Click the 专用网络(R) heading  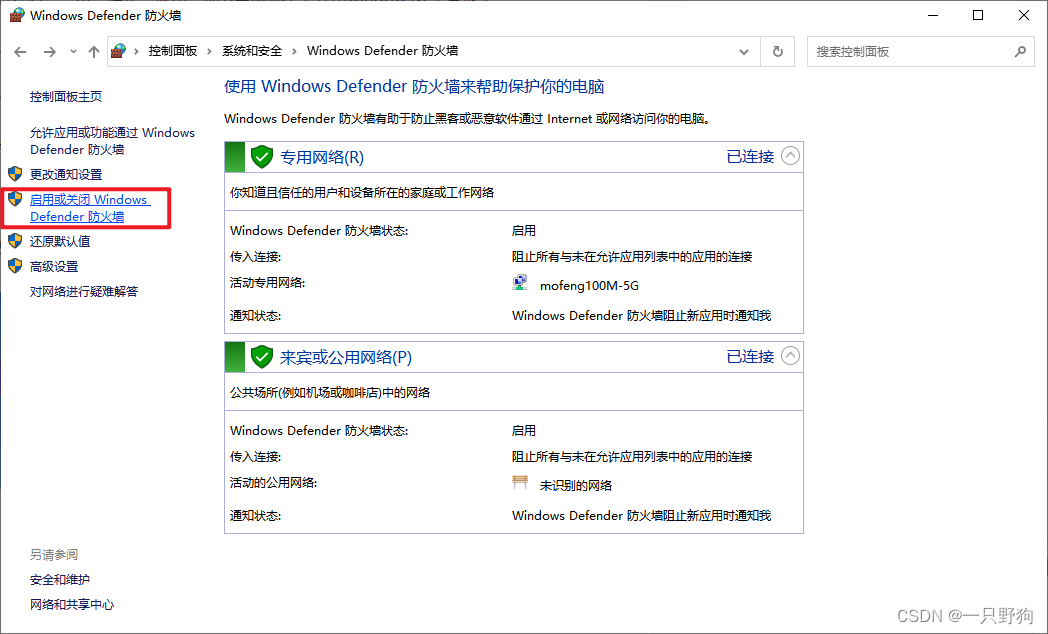point(321,157)
